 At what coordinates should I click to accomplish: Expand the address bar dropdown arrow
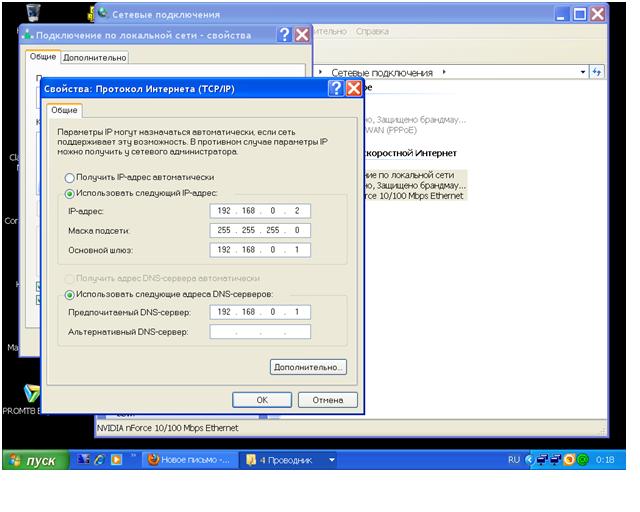click(584, 72)
